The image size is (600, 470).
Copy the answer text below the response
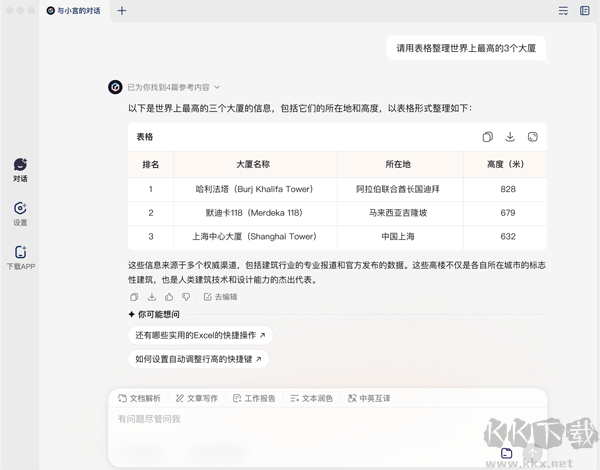coord(134,297)
